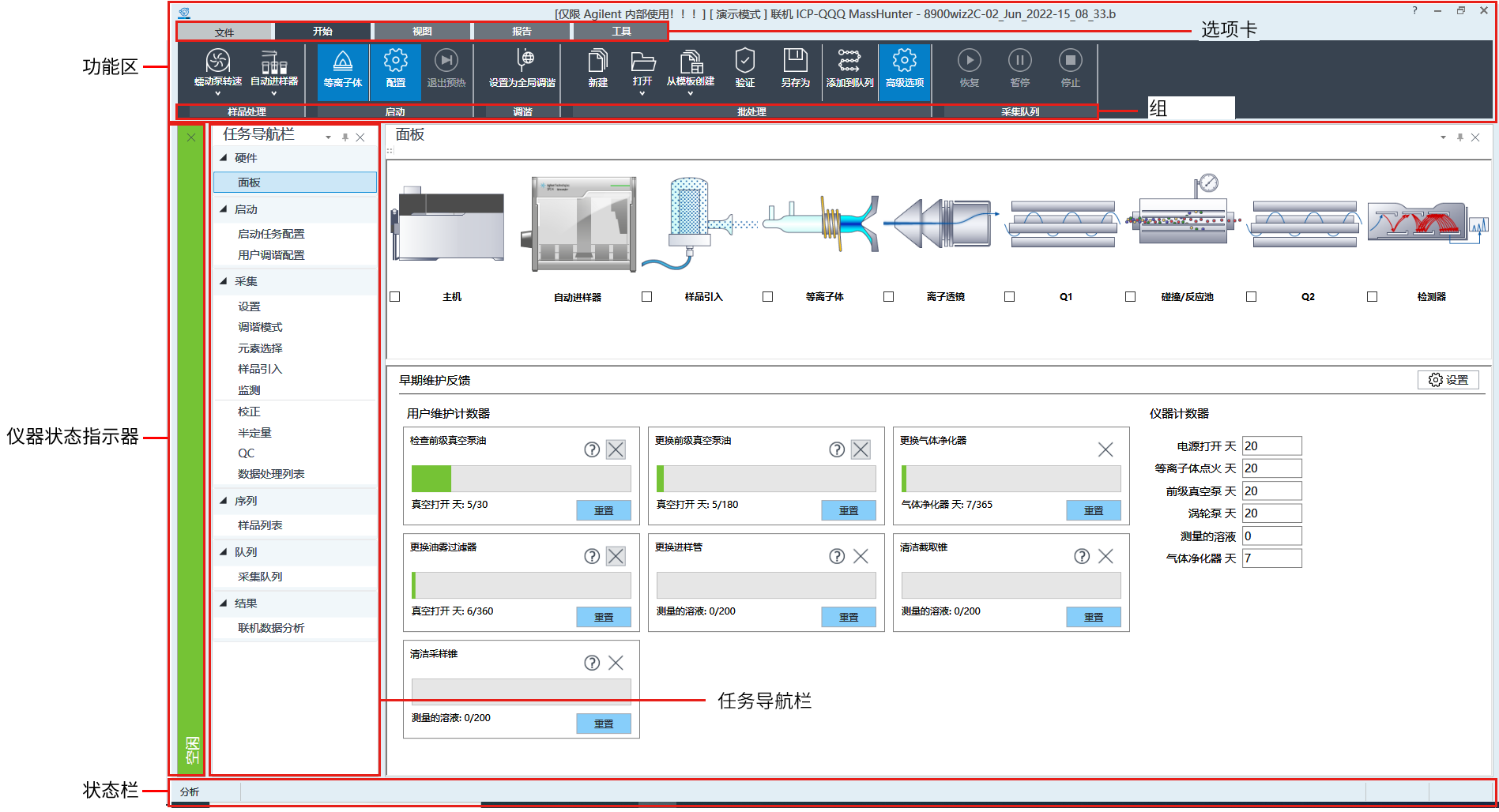Screen dimensions: 1499x812
Task: Open help for 清洁截取锥 counter
Action: (1082, 556)
